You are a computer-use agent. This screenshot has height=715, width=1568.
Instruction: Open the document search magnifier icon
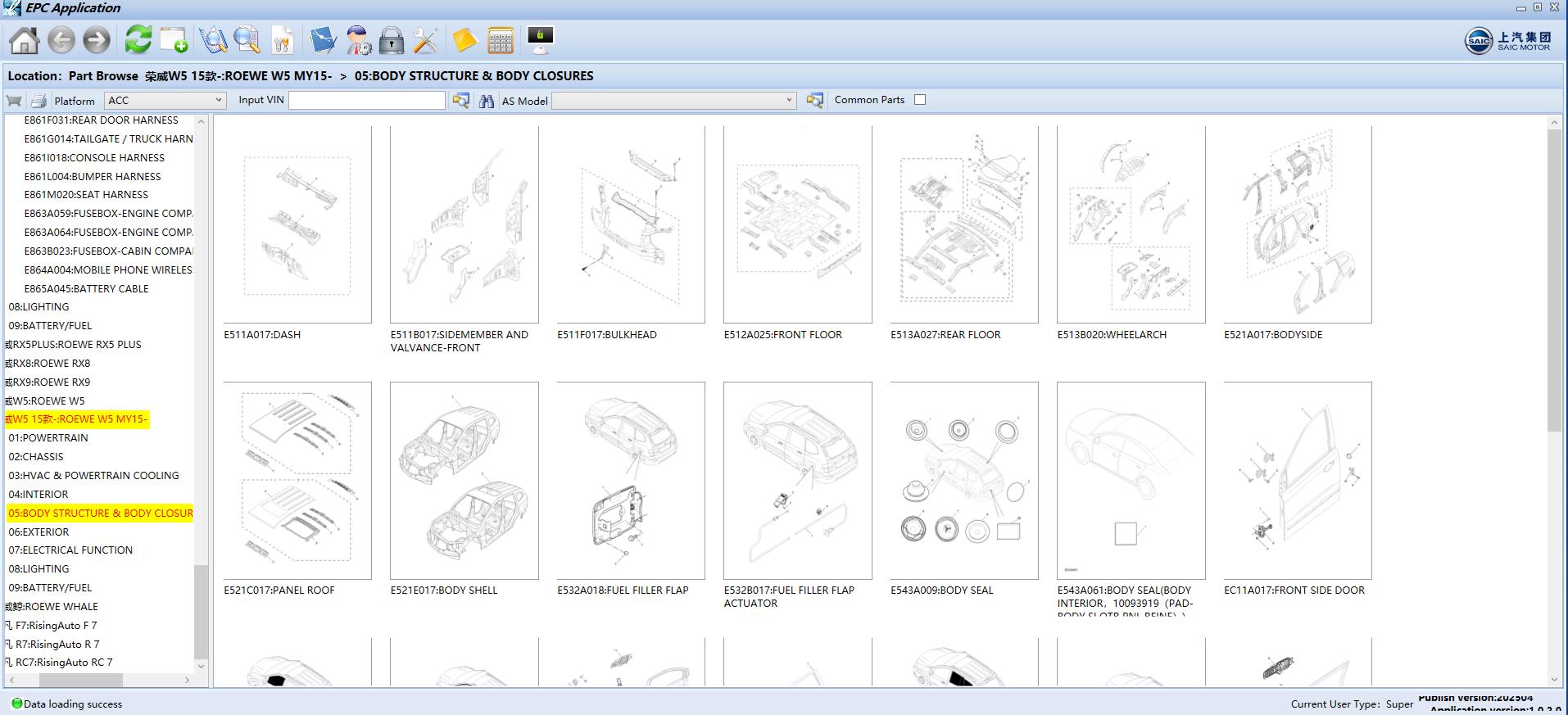point(247,40)
